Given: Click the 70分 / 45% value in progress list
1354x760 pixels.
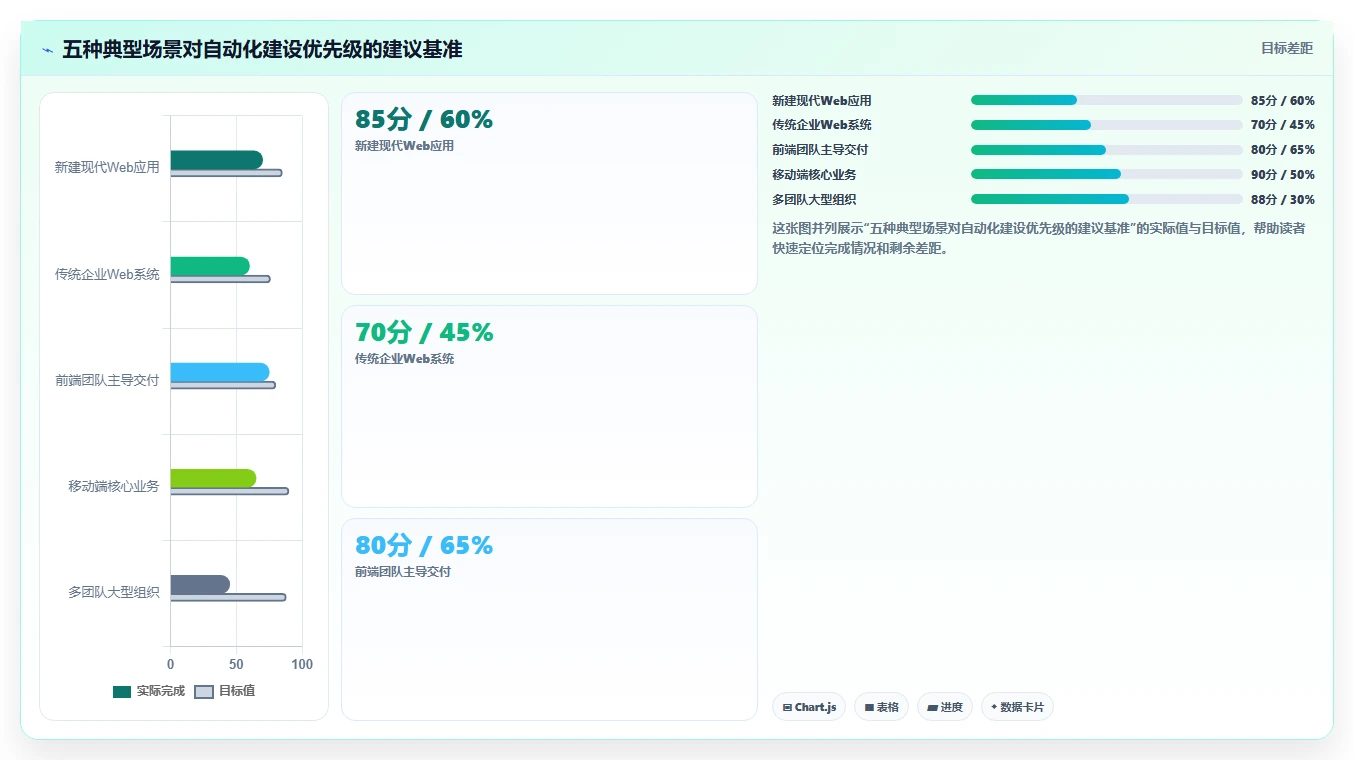Looking at the screenshot, I should click(1283, 125).
